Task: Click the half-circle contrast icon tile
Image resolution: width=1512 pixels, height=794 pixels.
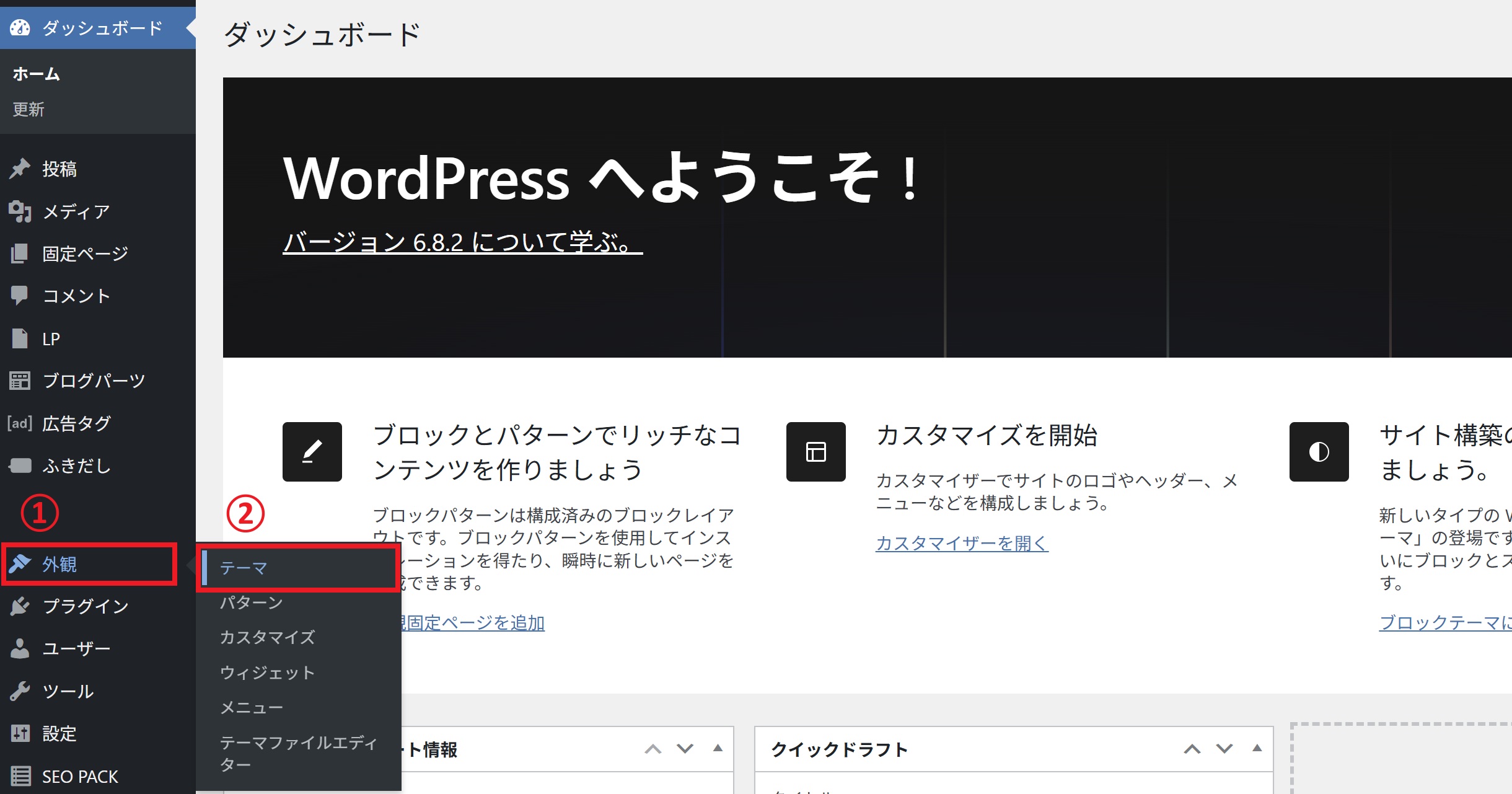Action: (x=1319, y=452)
